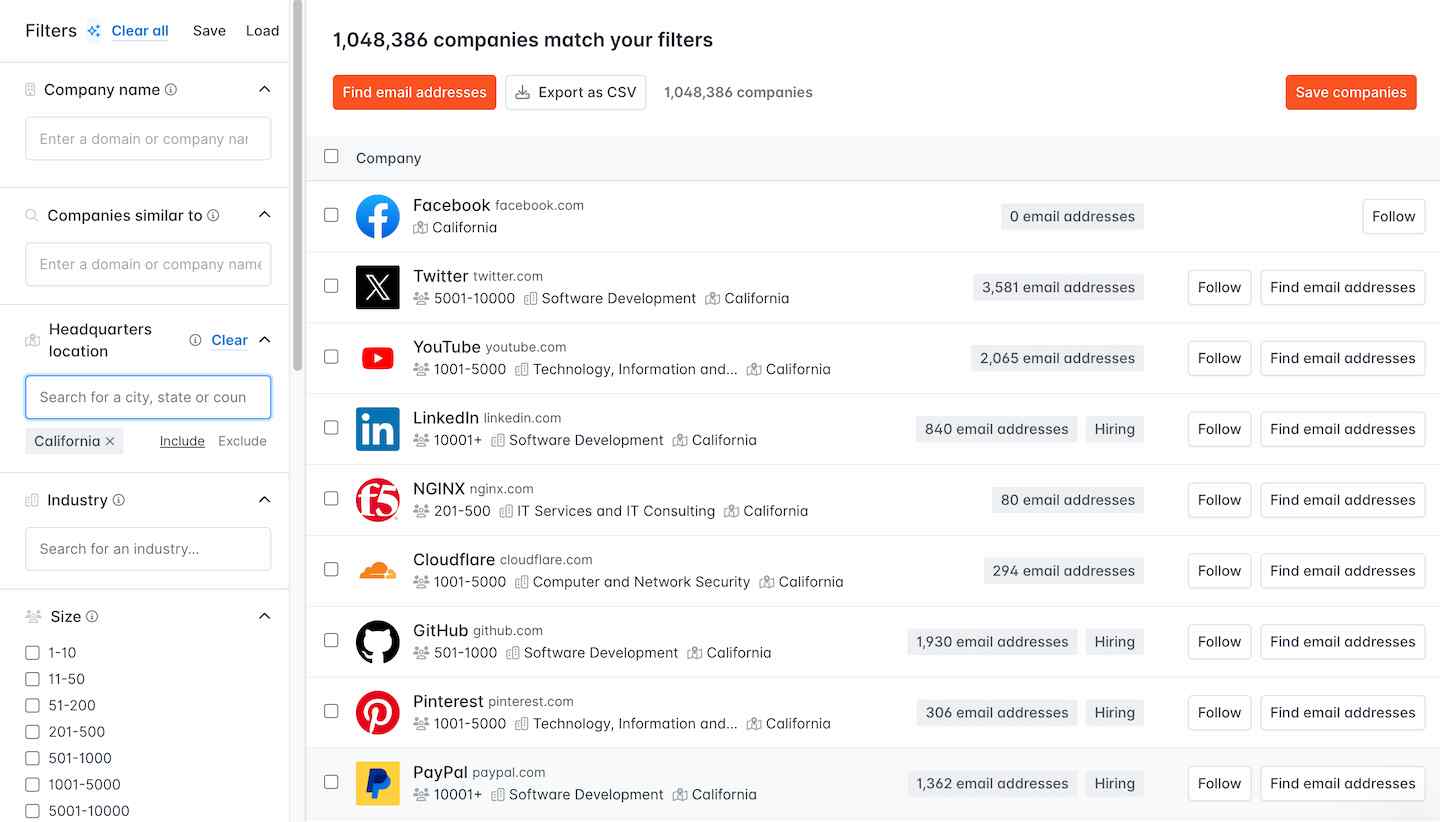Collapse the Company name filter section
The width and height of the screenshot is (1440, 822).
[x=264, y=89]
